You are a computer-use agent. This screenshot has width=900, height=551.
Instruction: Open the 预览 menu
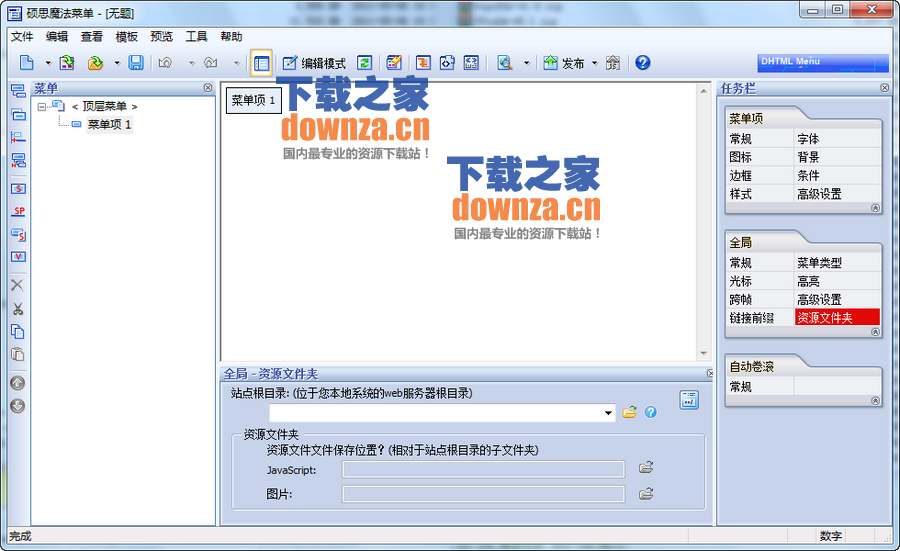point(162,37)
